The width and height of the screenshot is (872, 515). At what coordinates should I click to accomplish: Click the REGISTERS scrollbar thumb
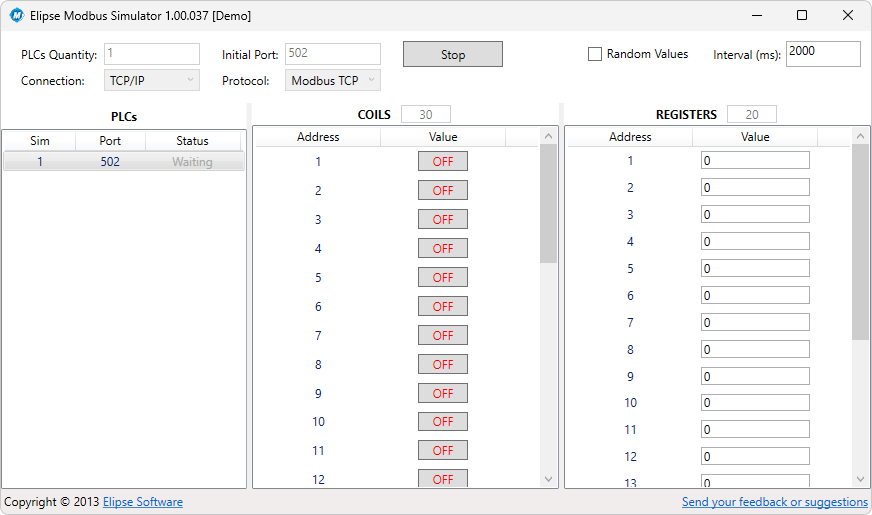(860, 242)
